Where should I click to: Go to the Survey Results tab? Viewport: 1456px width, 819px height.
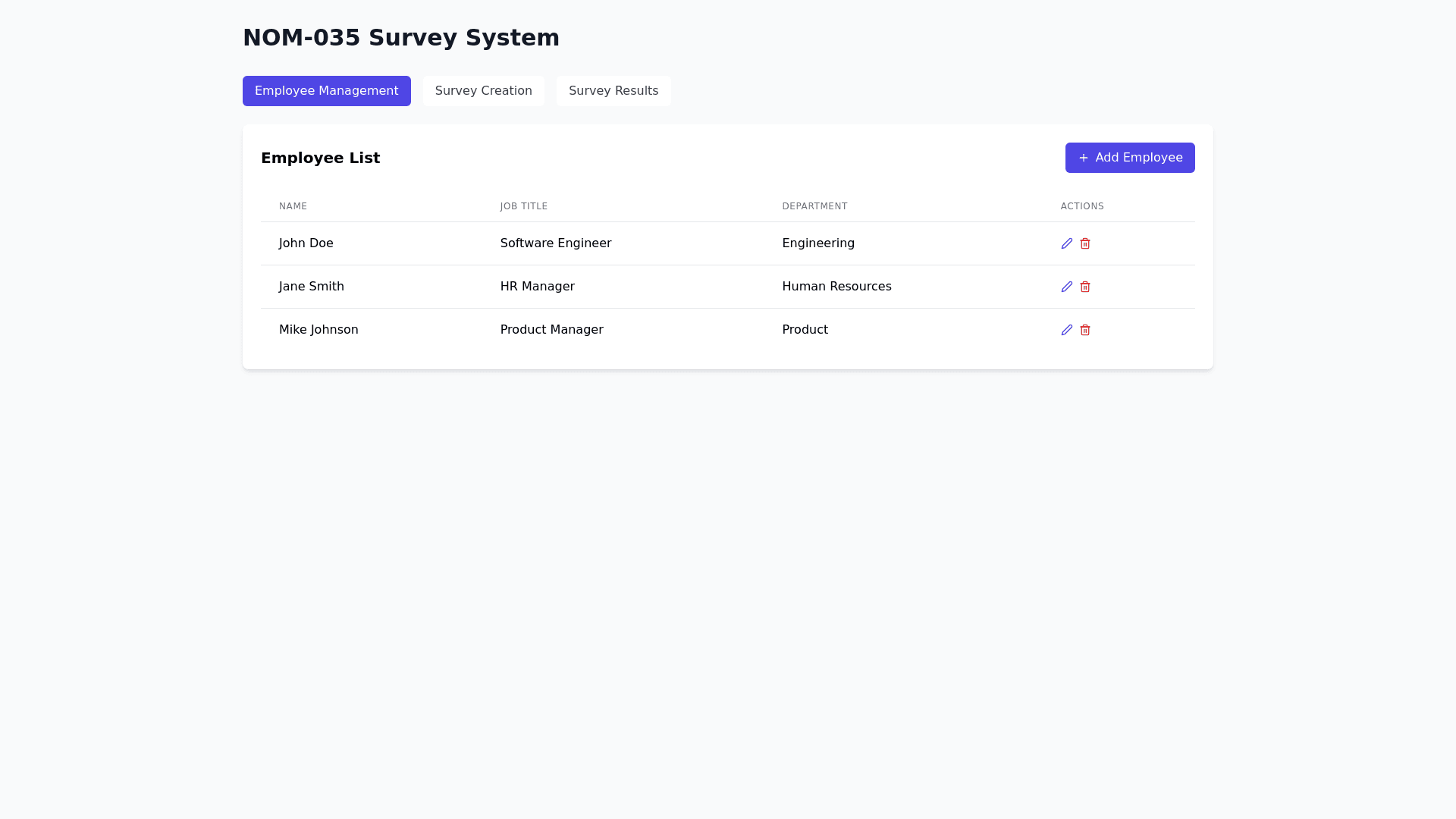pyautogui.click(x=613, y=91)
